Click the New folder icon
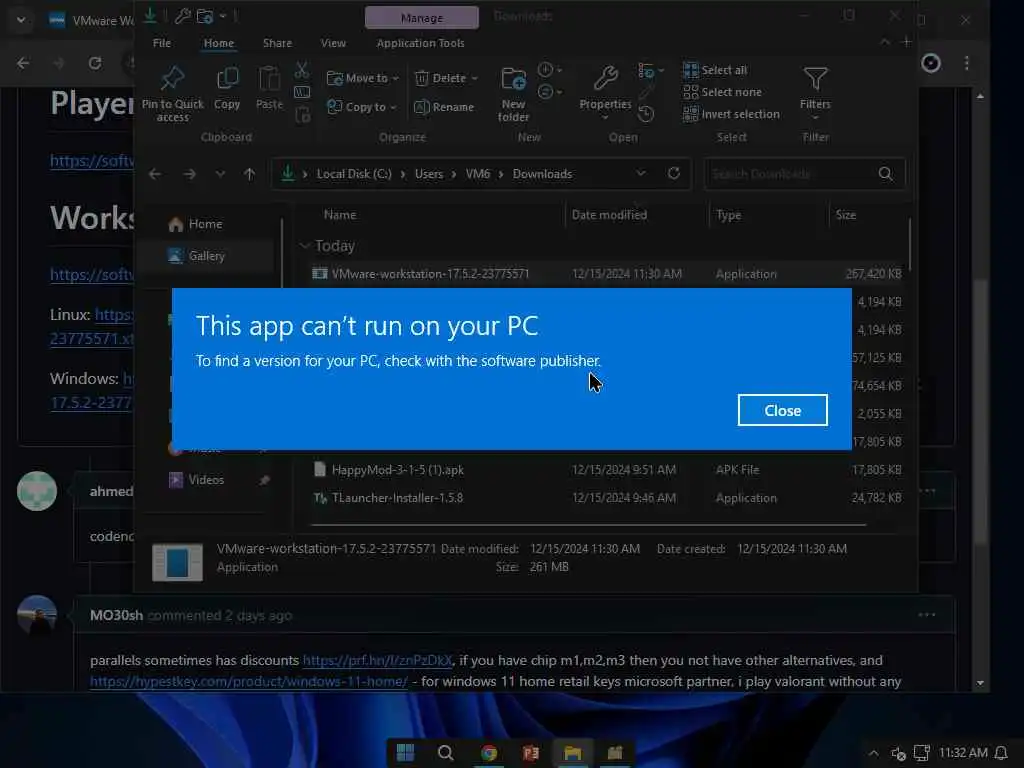Image resolution: width=1024 pixels, height=768 pixels. point(514,80)
